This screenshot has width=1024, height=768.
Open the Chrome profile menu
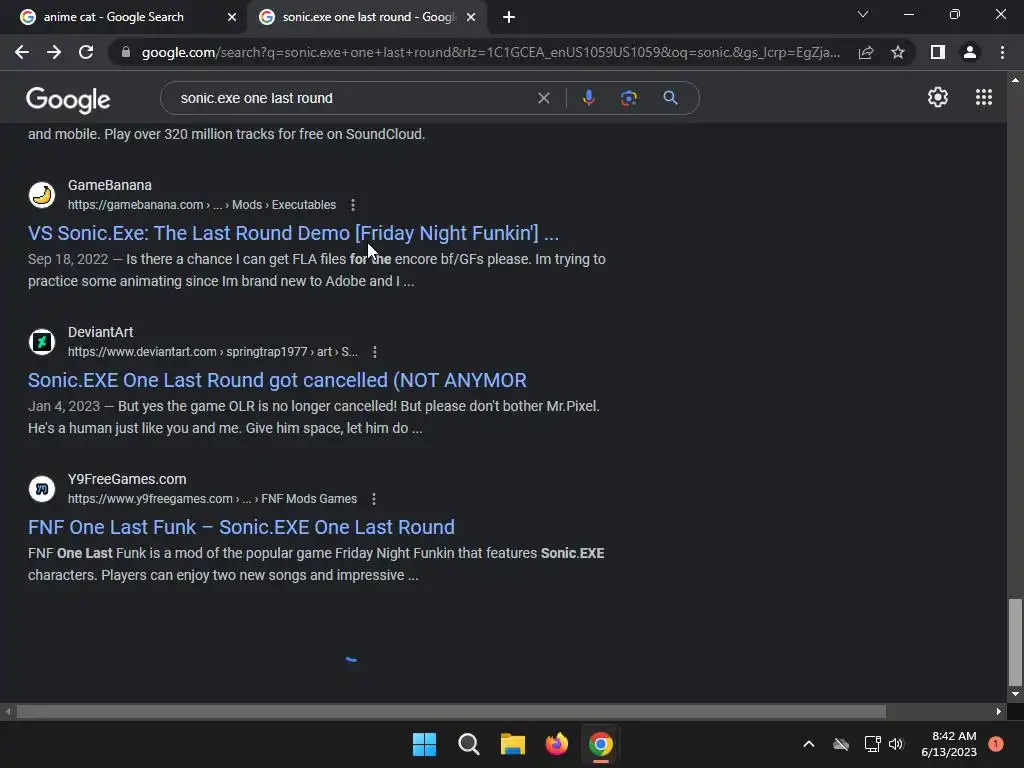pos(970,52)
